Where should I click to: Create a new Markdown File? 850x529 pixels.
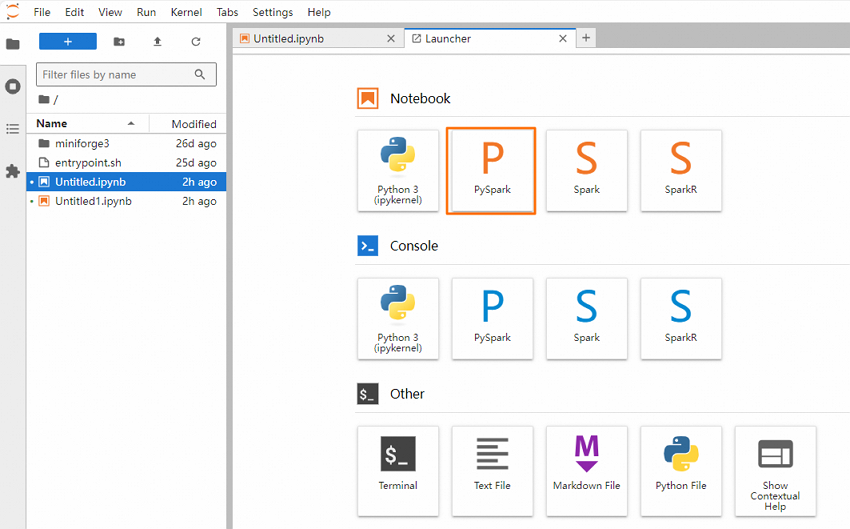[x=586, y=466]
